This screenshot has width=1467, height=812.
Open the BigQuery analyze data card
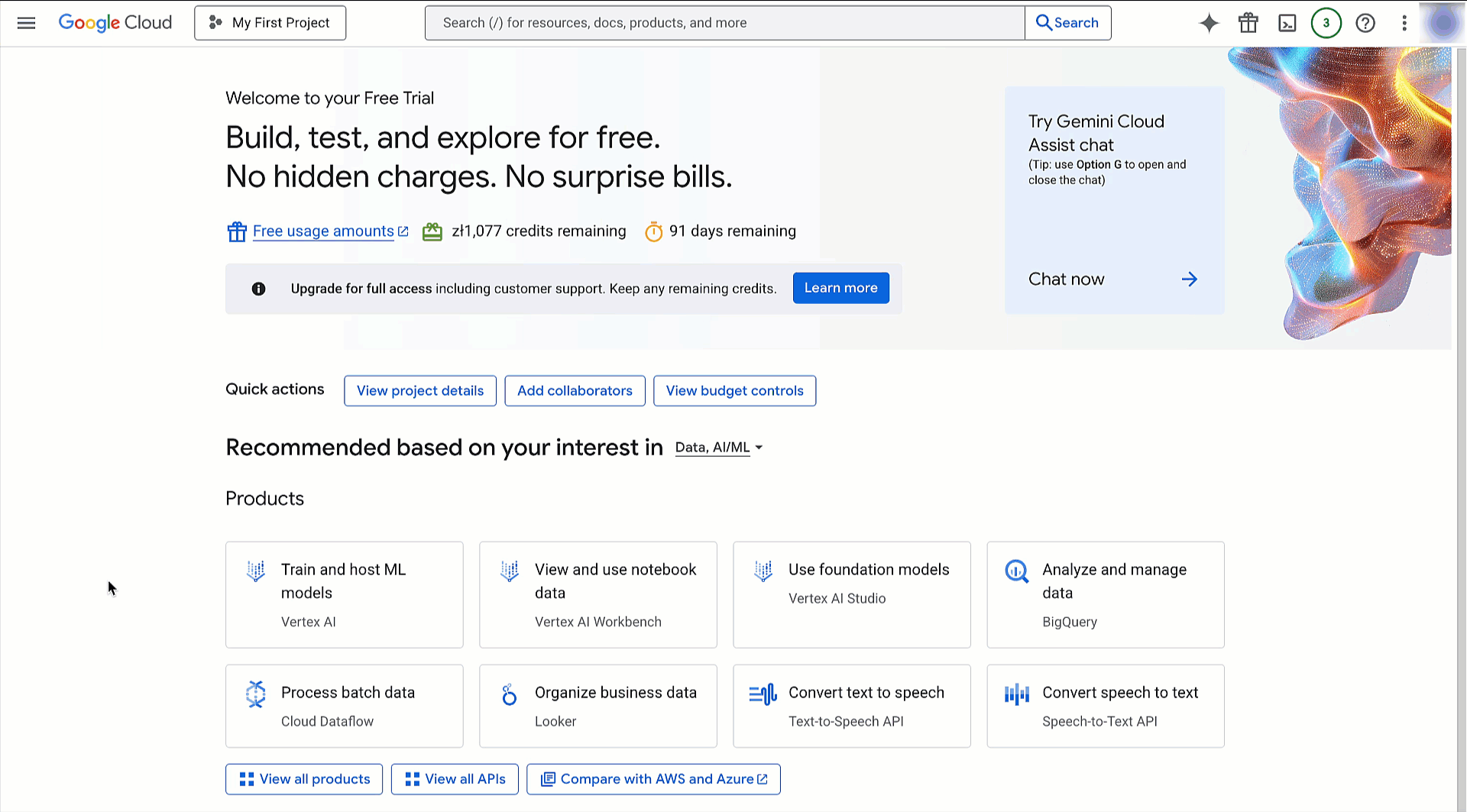coord(1105,594)
